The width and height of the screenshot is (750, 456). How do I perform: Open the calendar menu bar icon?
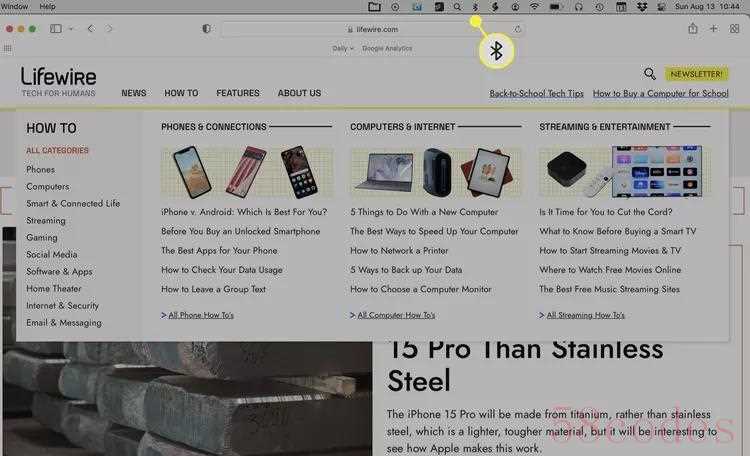click(621, 7)
